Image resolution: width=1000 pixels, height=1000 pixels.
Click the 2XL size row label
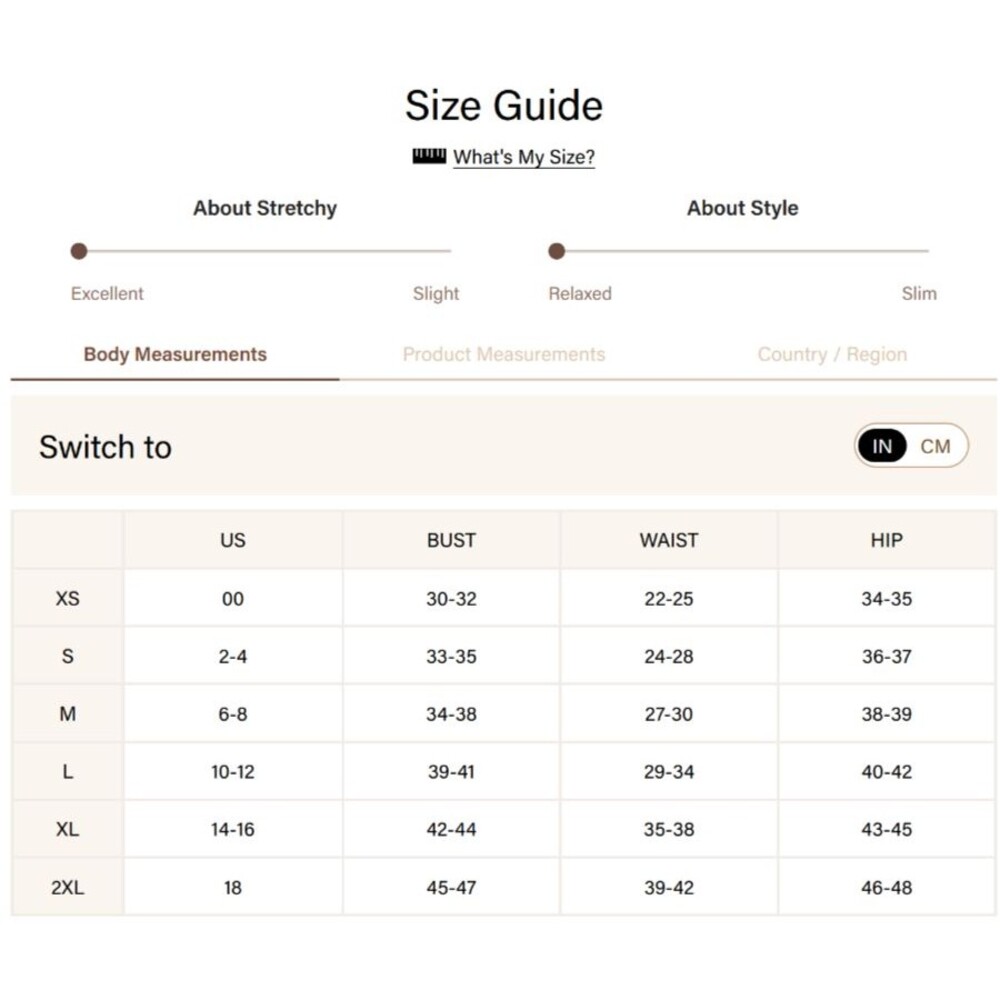[68, 887]
